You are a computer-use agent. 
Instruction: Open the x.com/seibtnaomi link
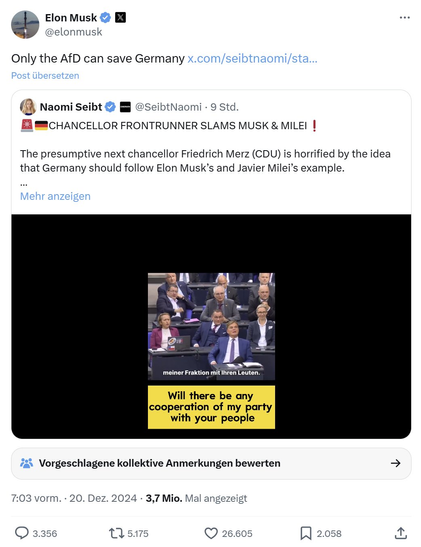point(252,58)
